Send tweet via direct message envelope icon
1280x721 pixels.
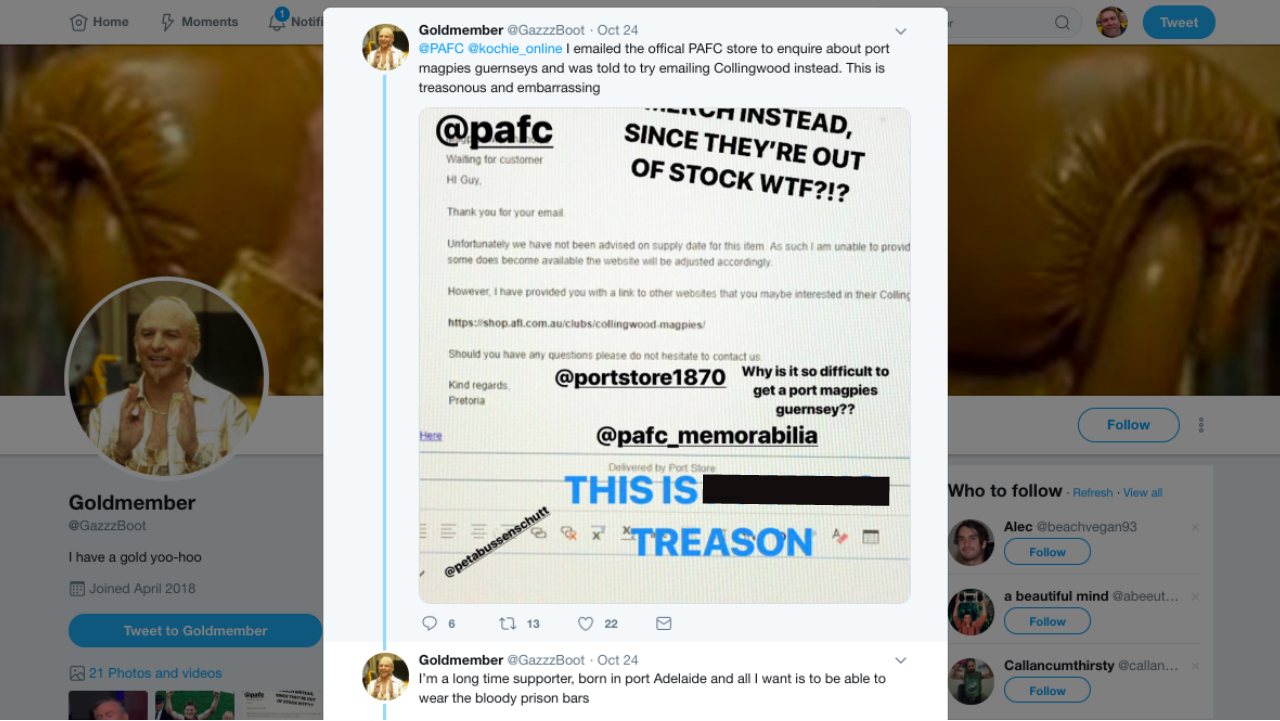pos(663,624)
